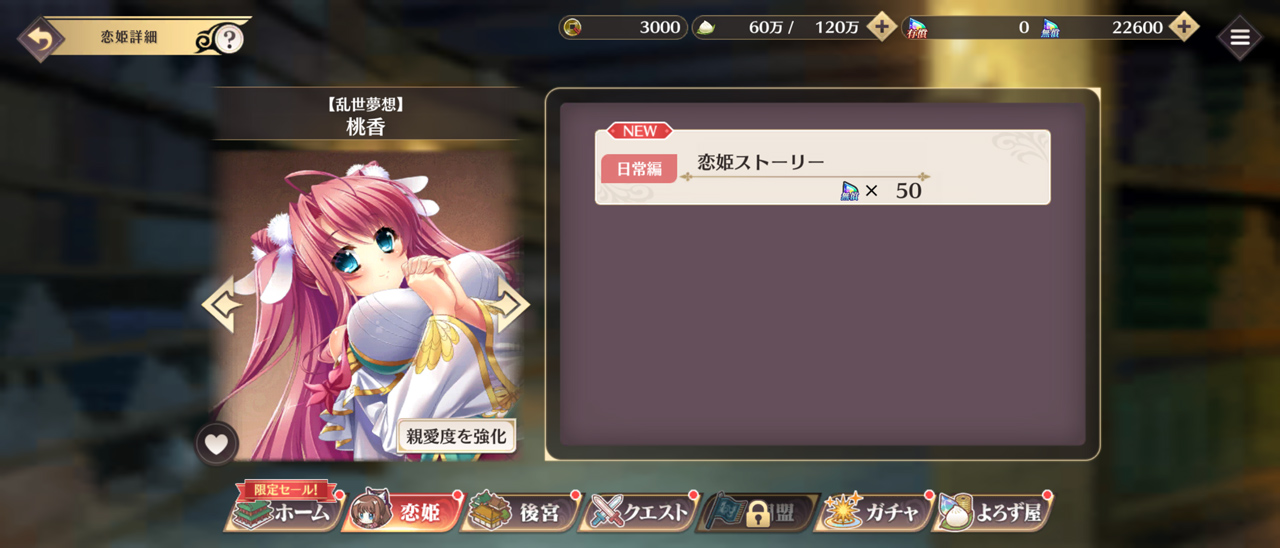Image resolution: width=1280 pixels, height=548 pixels.
Task: Add more rice with the plus button
Action: pos(881,27)
